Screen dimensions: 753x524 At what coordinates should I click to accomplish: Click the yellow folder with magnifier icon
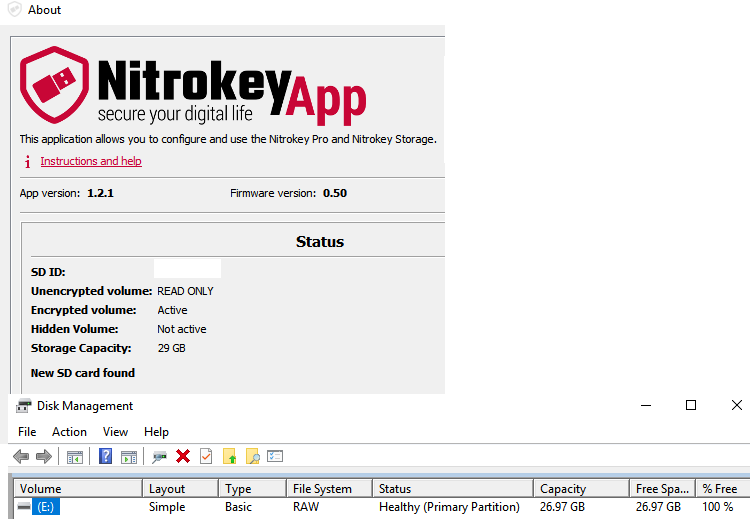pos(253,456)
